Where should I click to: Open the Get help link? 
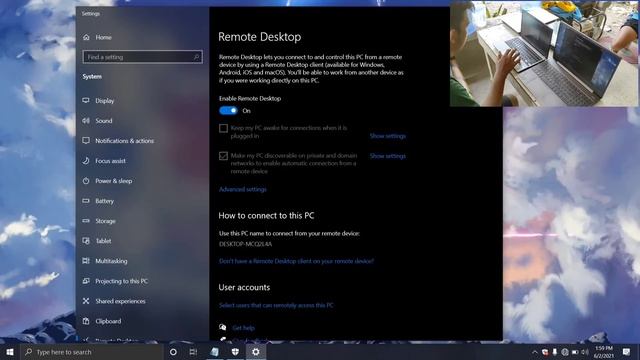click(244, 328)
